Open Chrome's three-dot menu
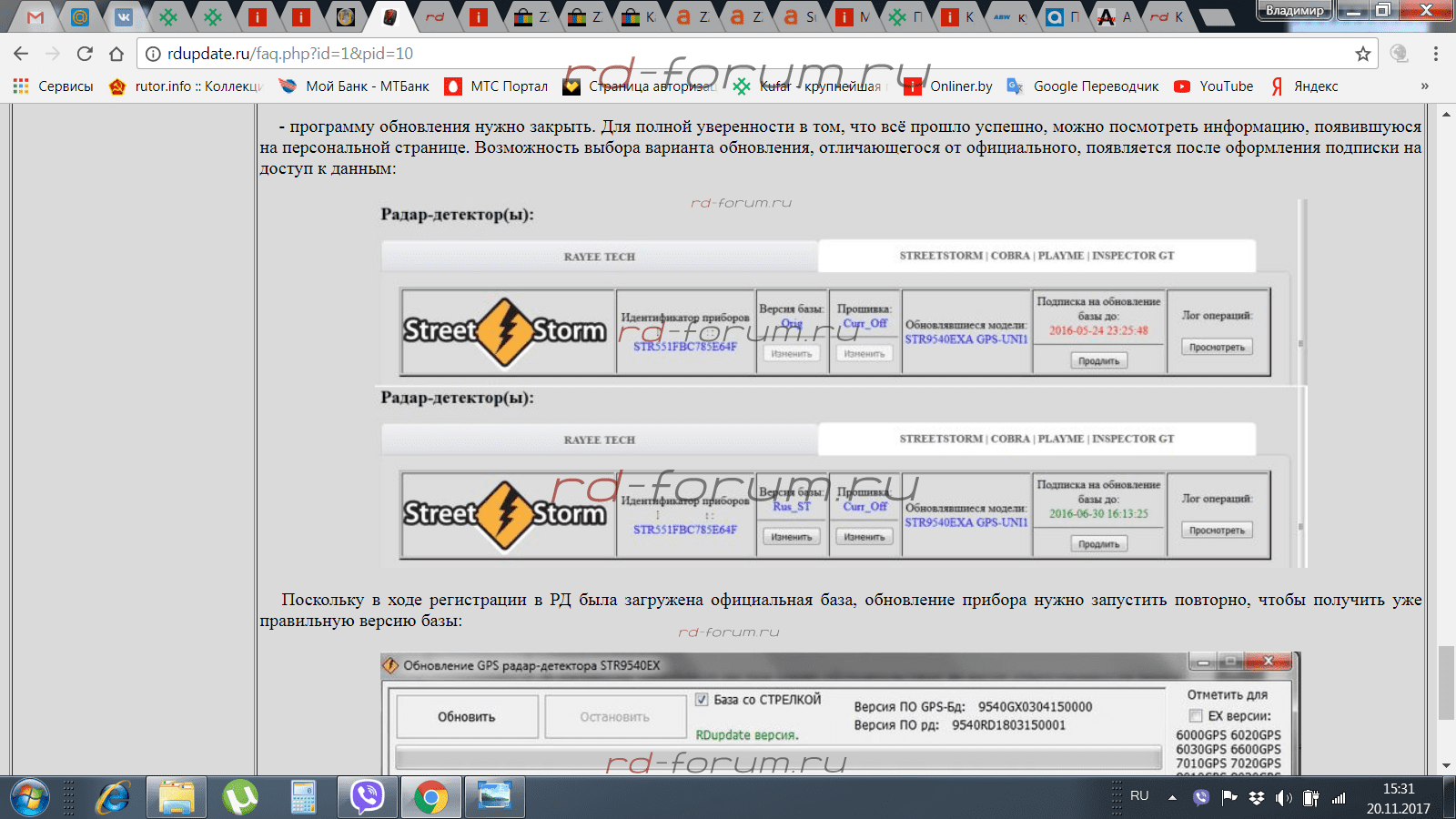The height and width of the screenshot is (819, 1456). (1436, 54)
